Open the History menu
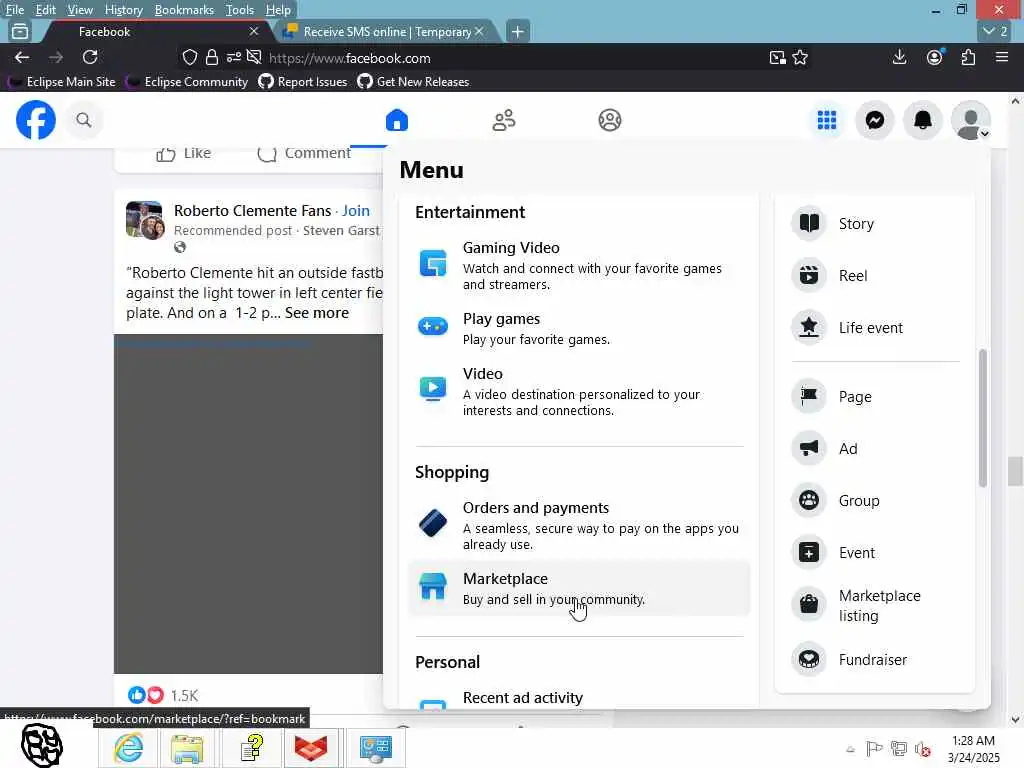Image resolution: width=1024 pixels, height=768 pixels. pos(123,10)
